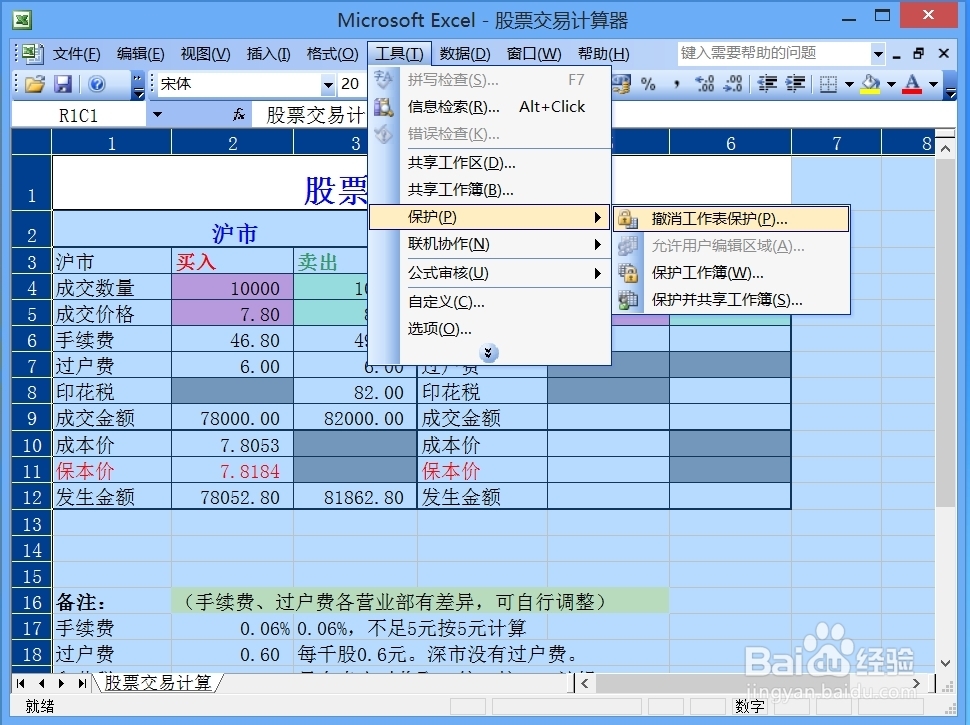This screenshot has height=725, width=970.
Task: Open fill color dropdown arrow
Action: tap(891, 84)
